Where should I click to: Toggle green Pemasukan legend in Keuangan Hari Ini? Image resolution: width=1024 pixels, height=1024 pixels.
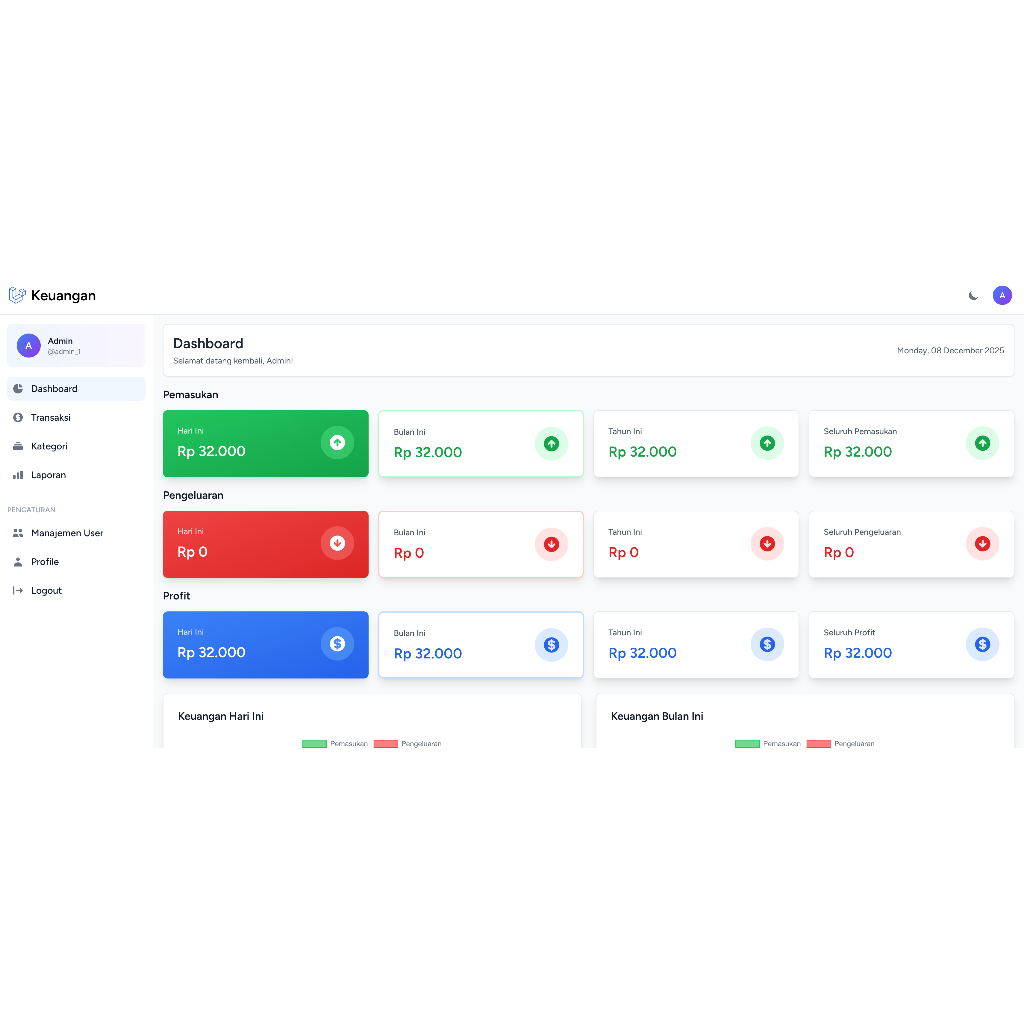point(335,744)
